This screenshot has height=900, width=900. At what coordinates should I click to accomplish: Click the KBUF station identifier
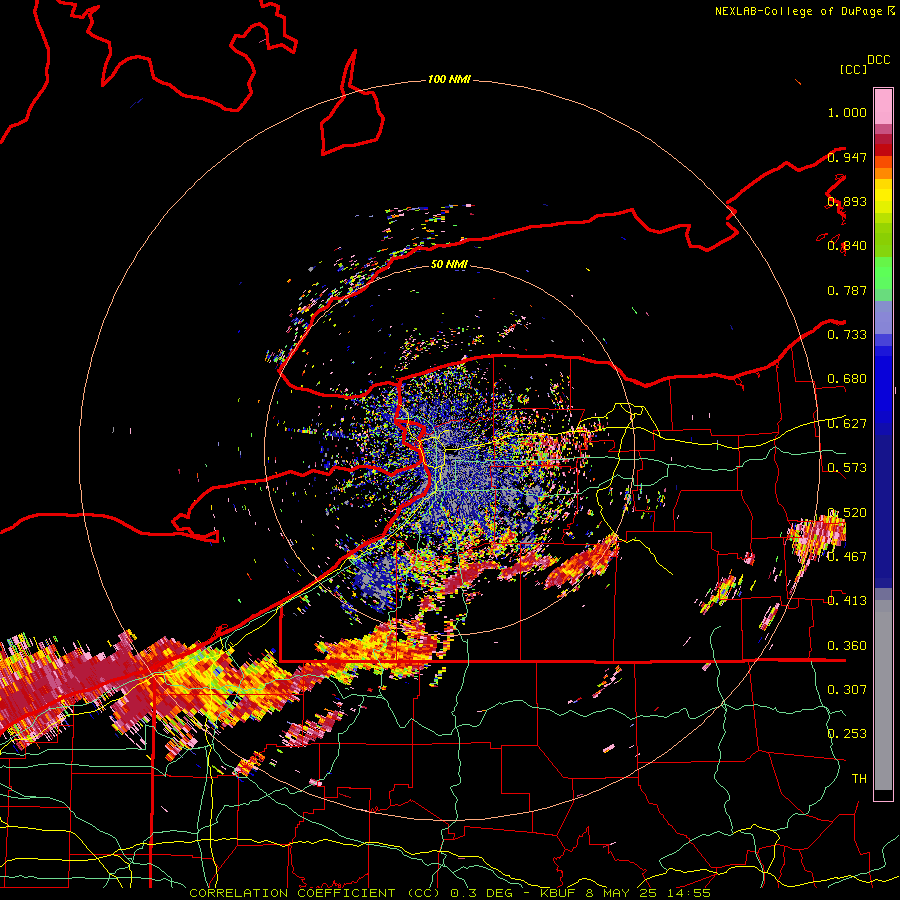tap(558, 893)
